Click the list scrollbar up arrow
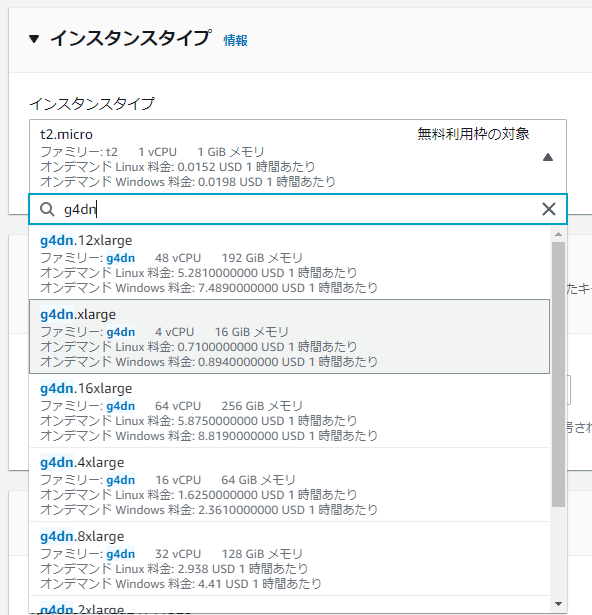Image resolution: width=592 pixels, height=615 pixels. pos(558,234)
